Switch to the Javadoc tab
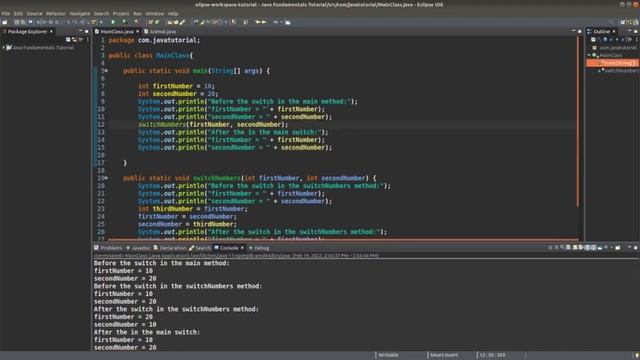The height and width of the screenshot is (360, 640). coord(138,248)
